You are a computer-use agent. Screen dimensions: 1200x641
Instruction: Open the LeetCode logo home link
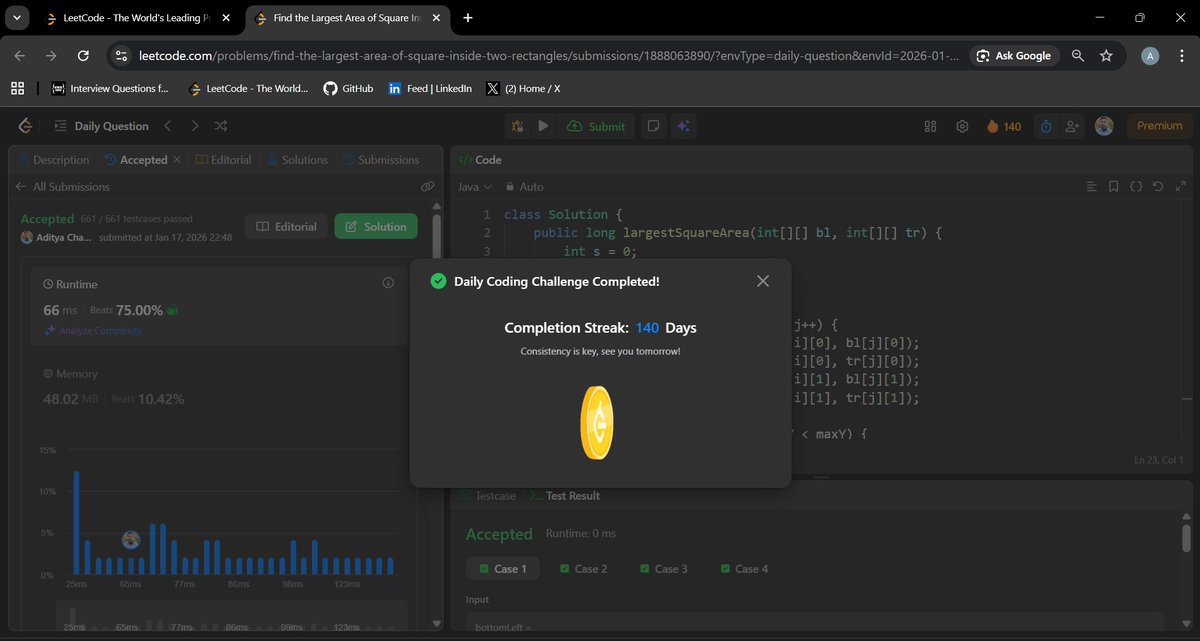coord(26,126)
